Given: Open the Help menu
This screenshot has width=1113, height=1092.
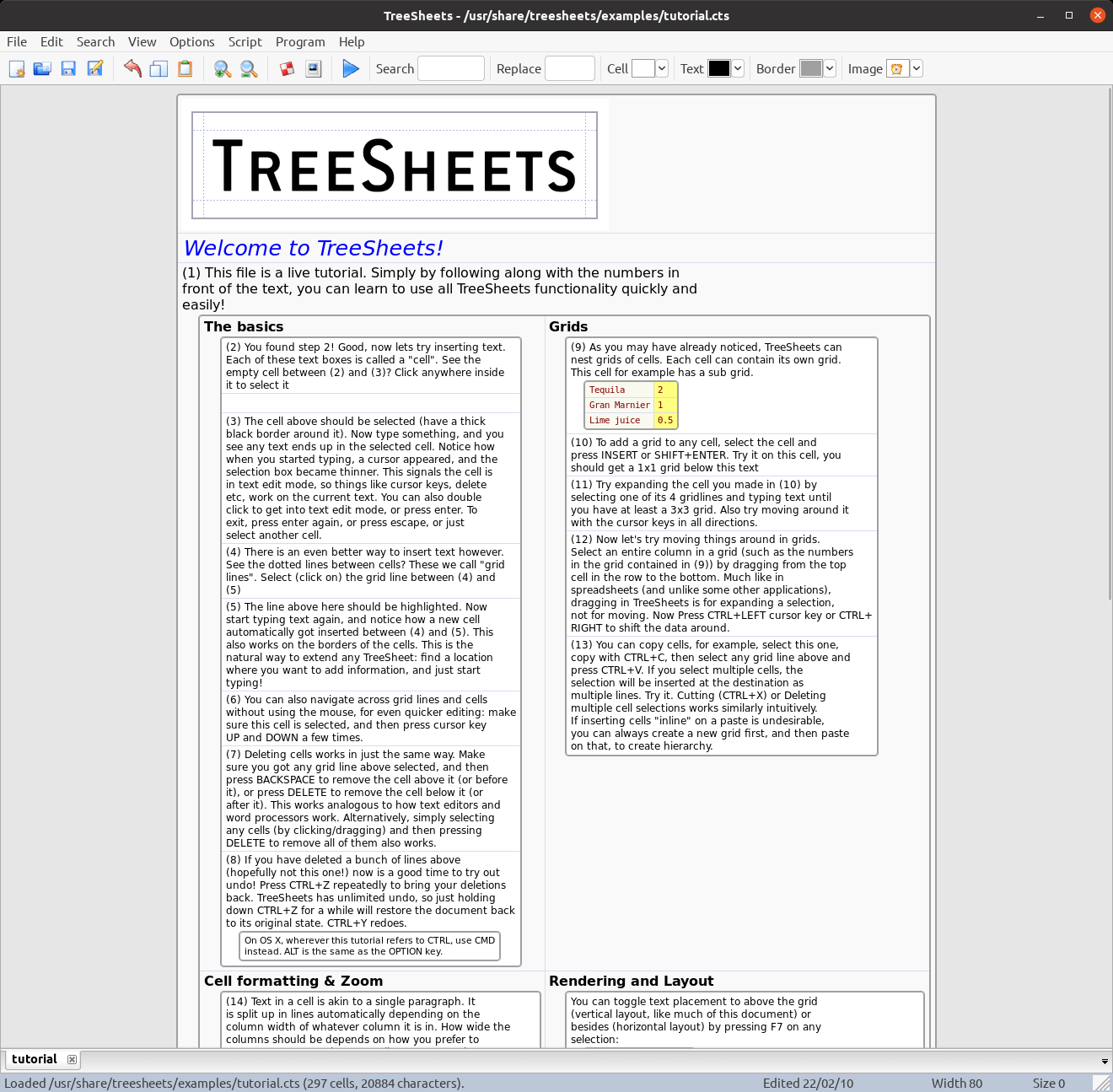Looking at the screenshot, I should point(352,41).
